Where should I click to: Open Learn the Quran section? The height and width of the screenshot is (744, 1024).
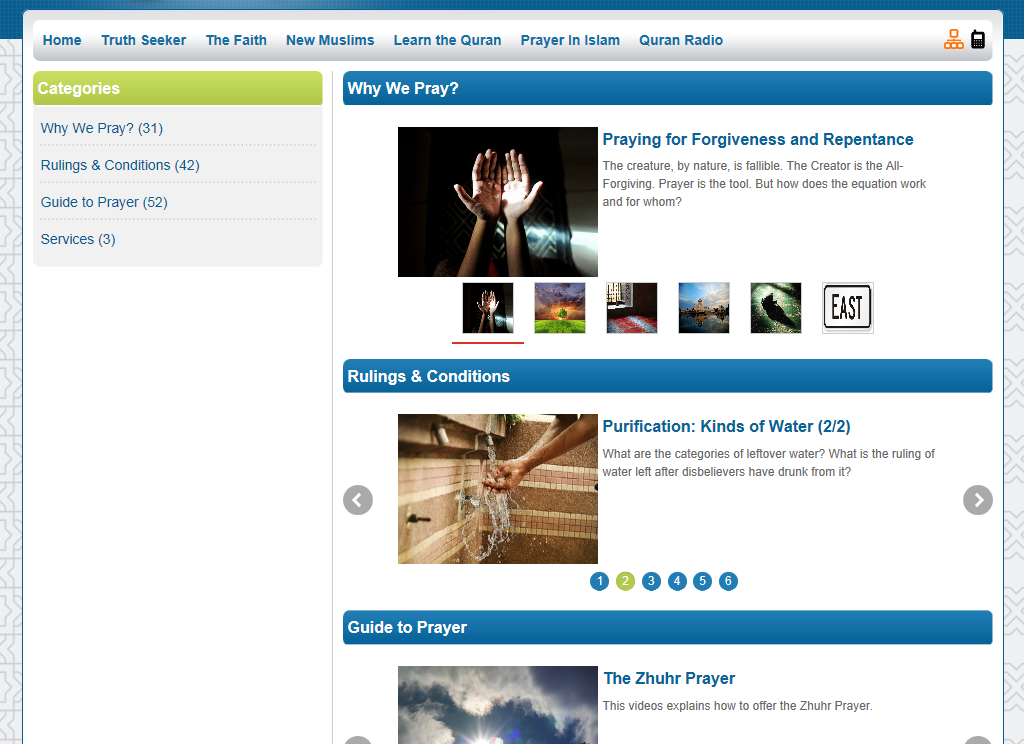[x=447, y=40]
